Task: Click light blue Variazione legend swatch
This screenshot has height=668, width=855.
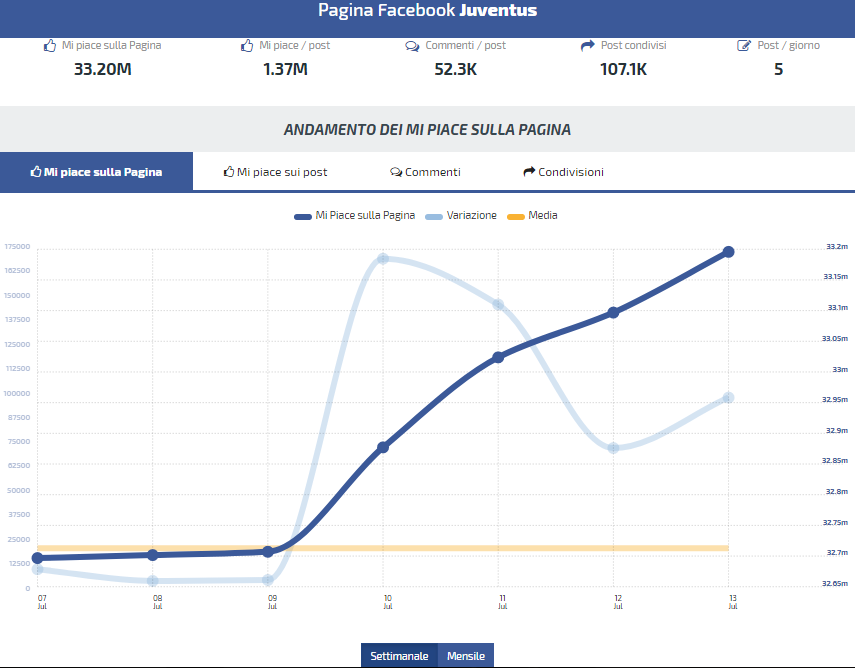Action: click(x=433, y=216)
